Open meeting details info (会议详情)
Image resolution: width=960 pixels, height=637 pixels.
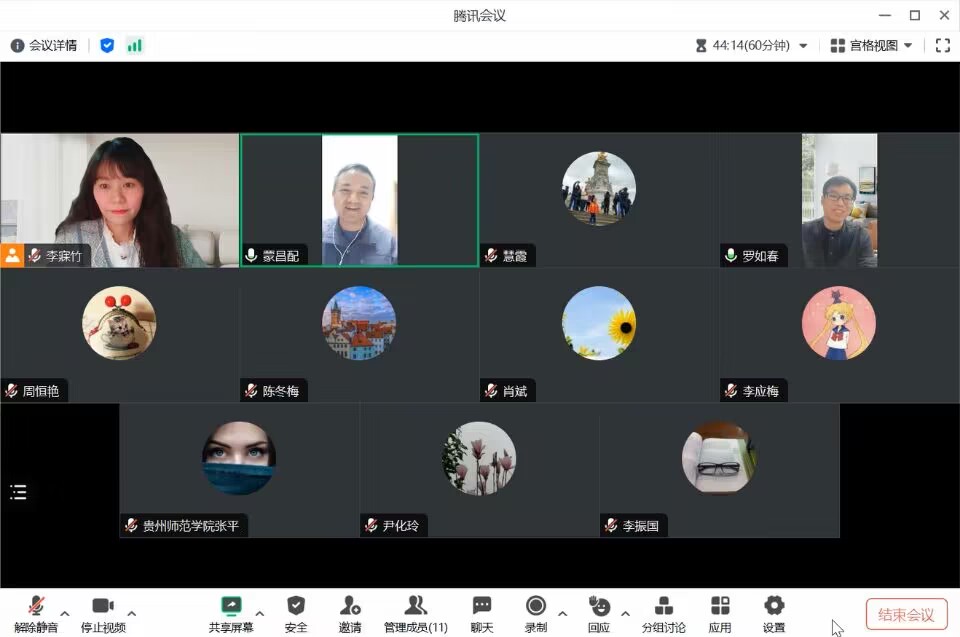44,45
